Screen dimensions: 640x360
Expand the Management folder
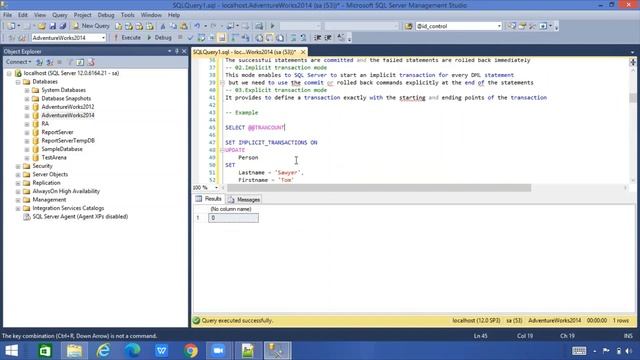click(18, 200)
